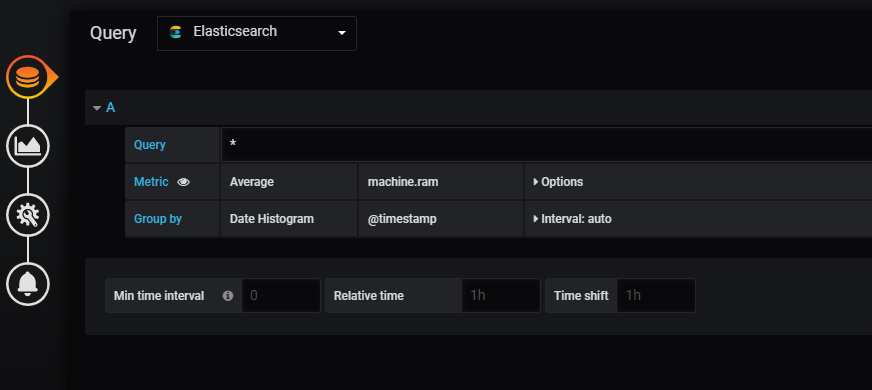Open the General settings gear-wrench icon
This screenshot has height=390, width=872.
pos(28,215)
